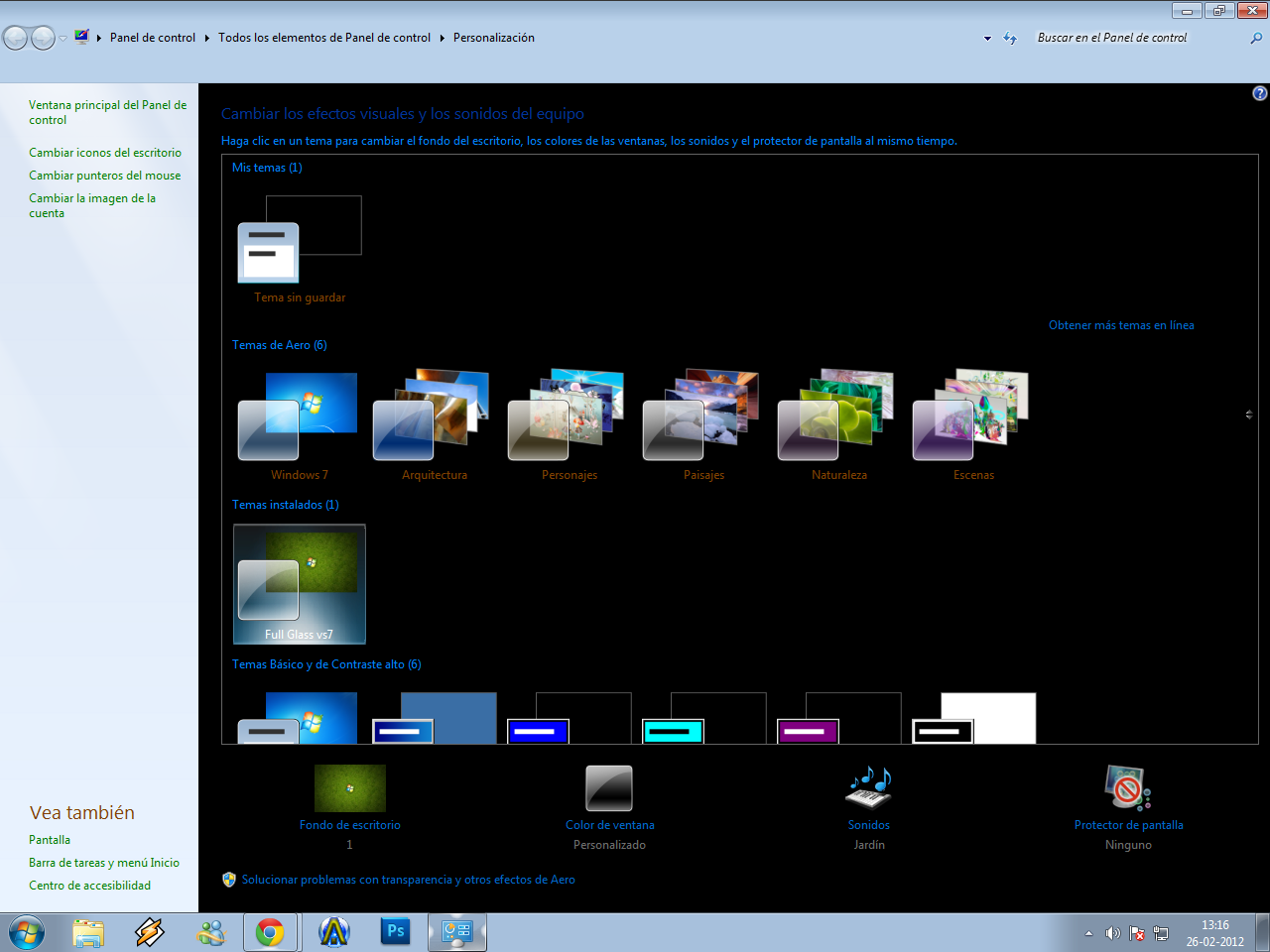Select the Full Glass vs7 installed theme
The width and height of the screenshot is (1270, 952).
tap(299, 584)
